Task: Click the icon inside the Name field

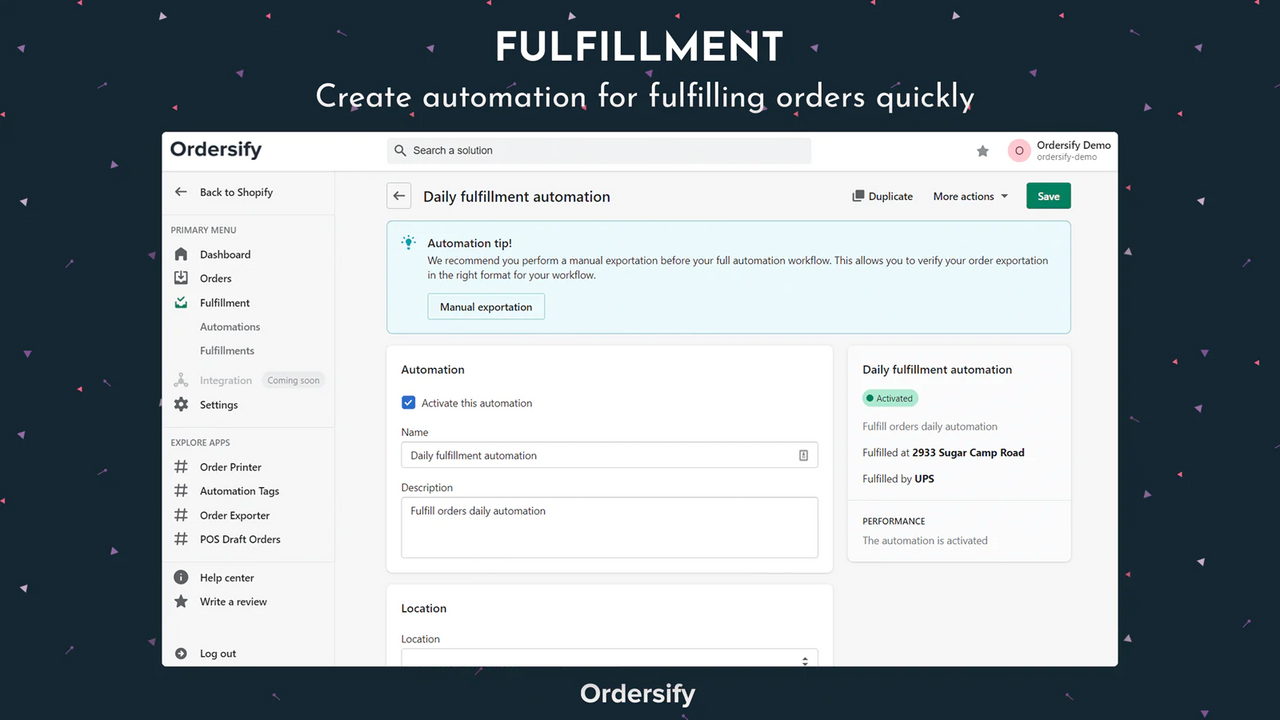Action: (803, 455)
